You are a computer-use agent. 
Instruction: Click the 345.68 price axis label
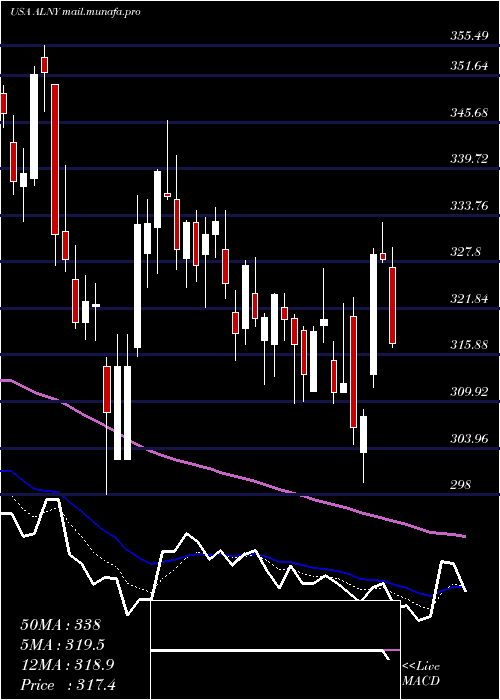pos(469,112)
